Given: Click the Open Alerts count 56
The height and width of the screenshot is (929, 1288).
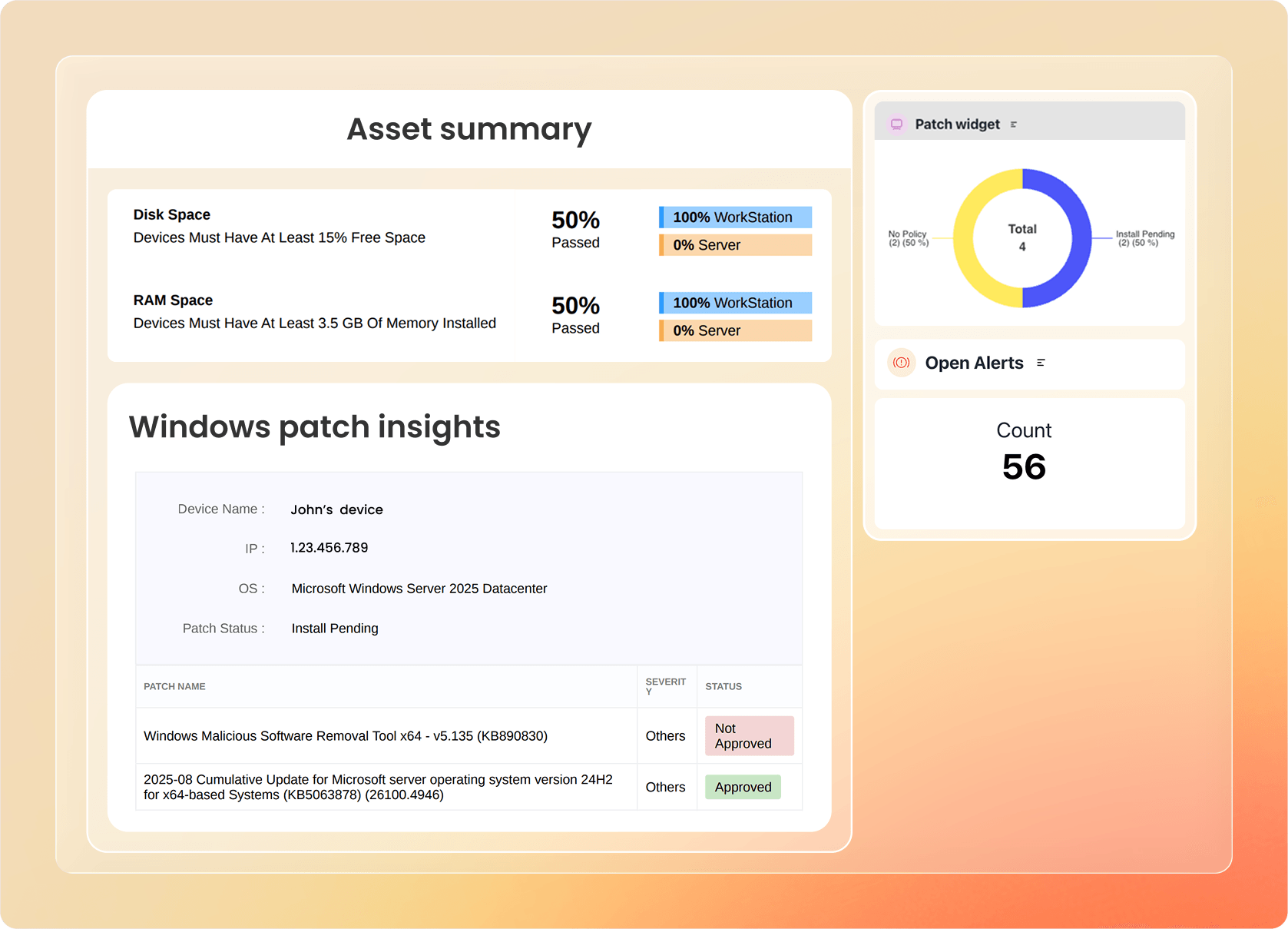Looking at the screenshot, I should click(1024, 466).
